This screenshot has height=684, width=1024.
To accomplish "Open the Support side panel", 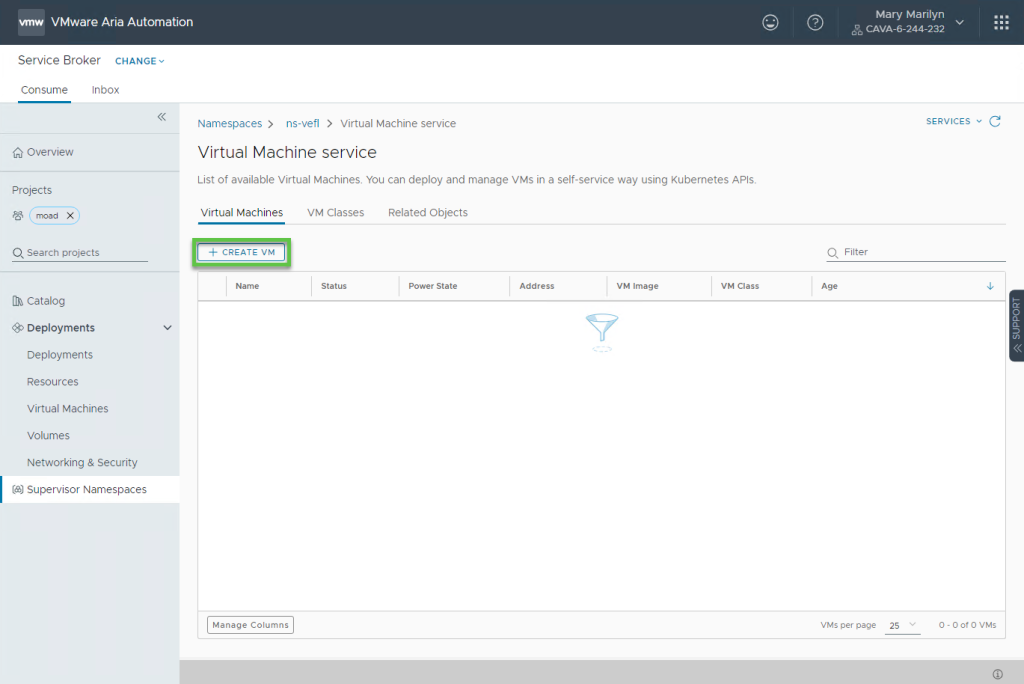I will point(1016,326).
